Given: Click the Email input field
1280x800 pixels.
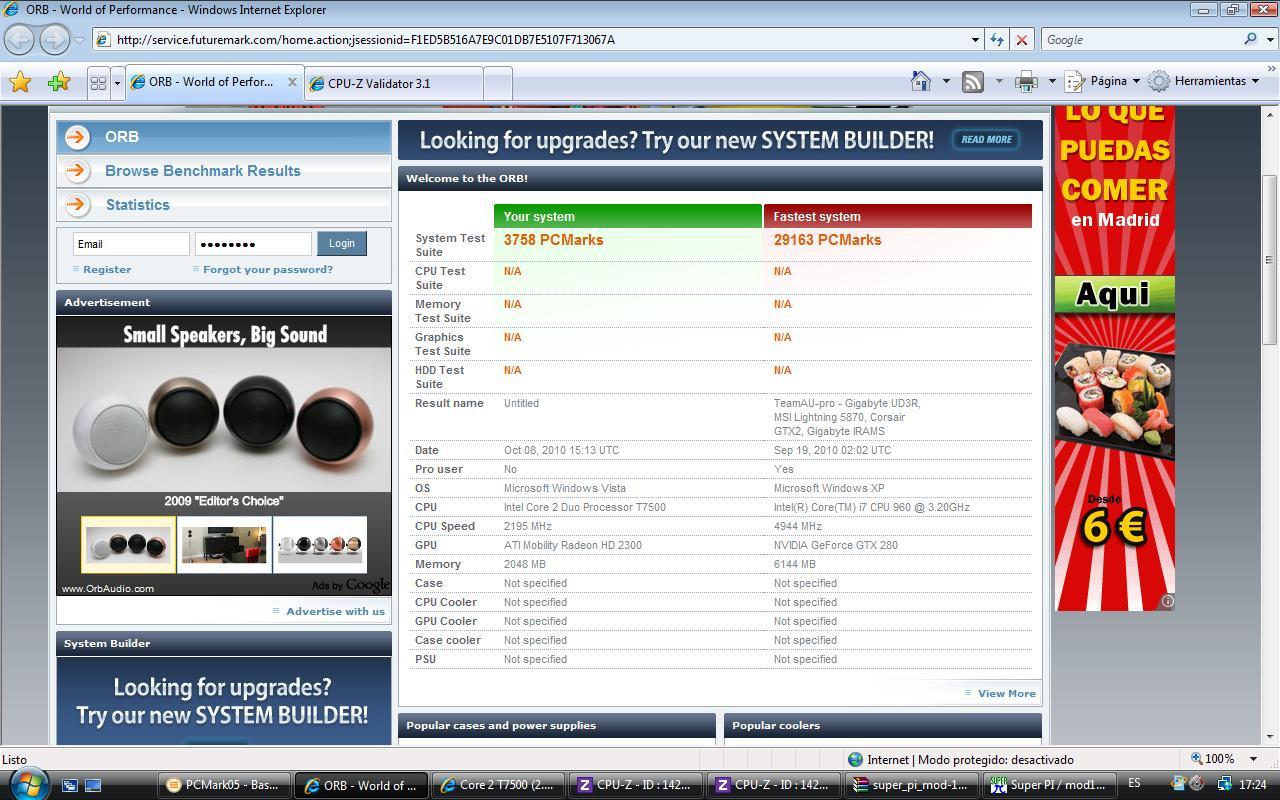Looking at the screenshot, I should (131, 244).
